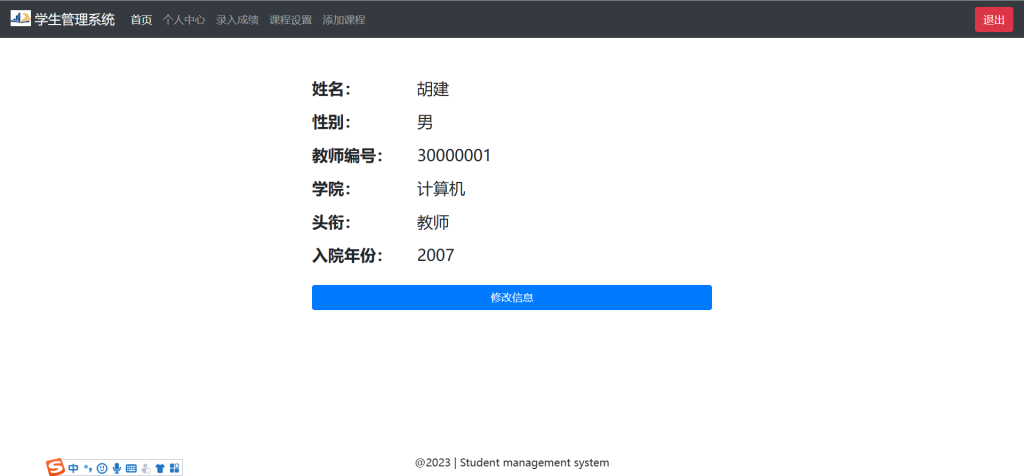1024x476 pixels.
Task: Click the 姓名: label
Action: point(332,89)
